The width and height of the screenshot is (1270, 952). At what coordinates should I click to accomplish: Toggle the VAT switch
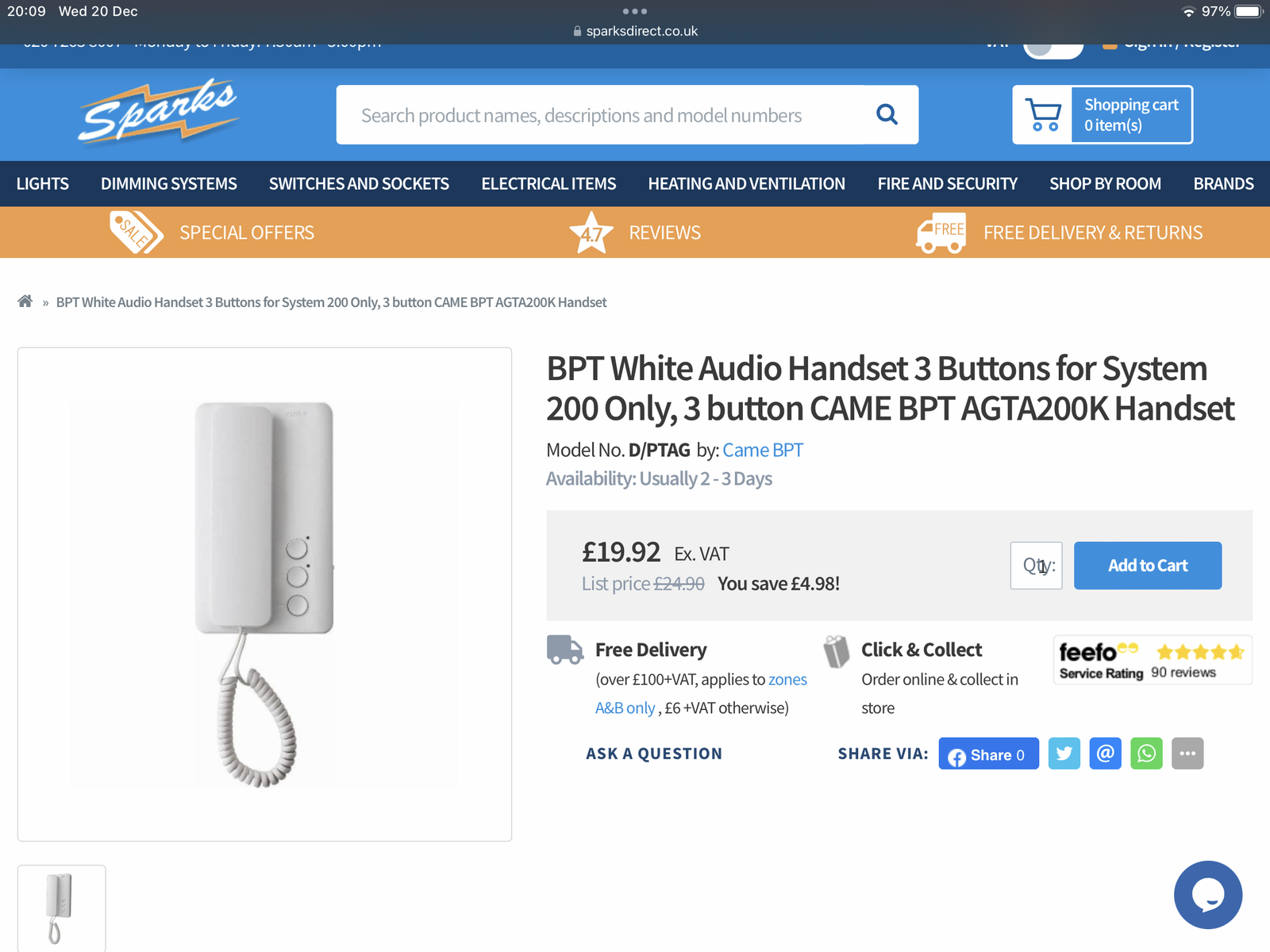[x=1053, y=46]
